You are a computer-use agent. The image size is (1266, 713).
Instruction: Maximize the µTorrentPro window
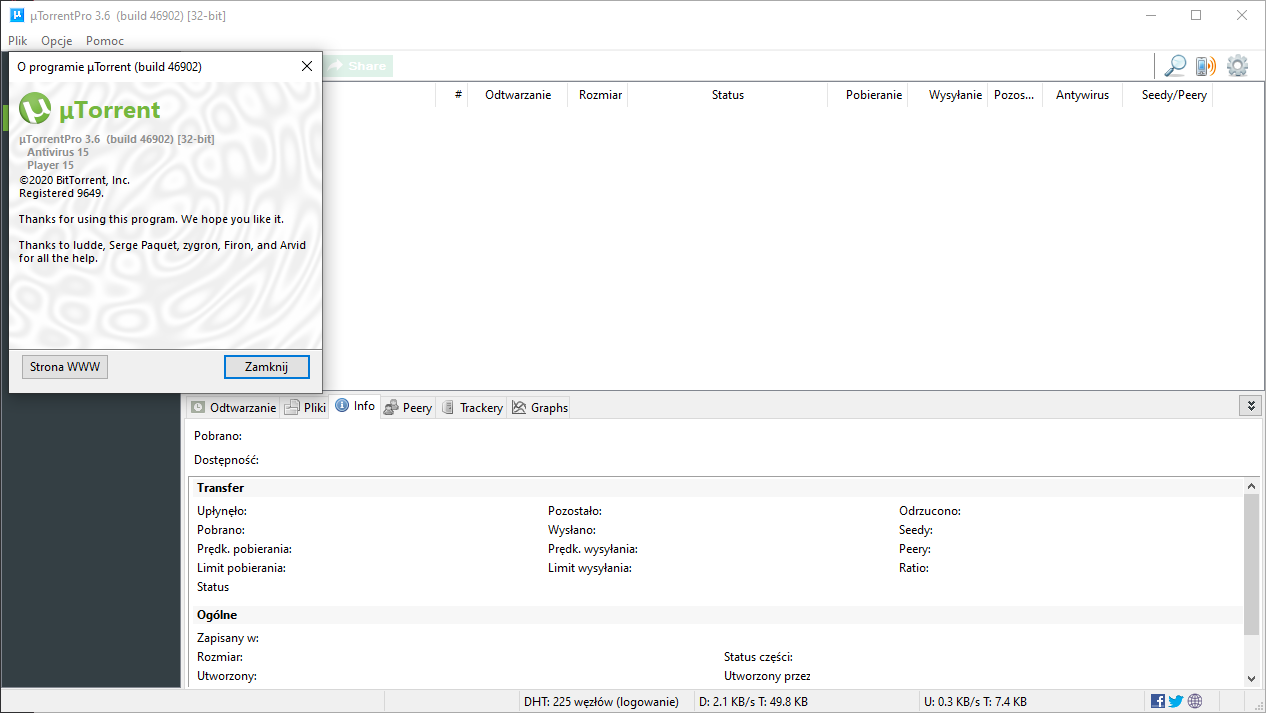pyautogui.click(x=1196, y=15)
